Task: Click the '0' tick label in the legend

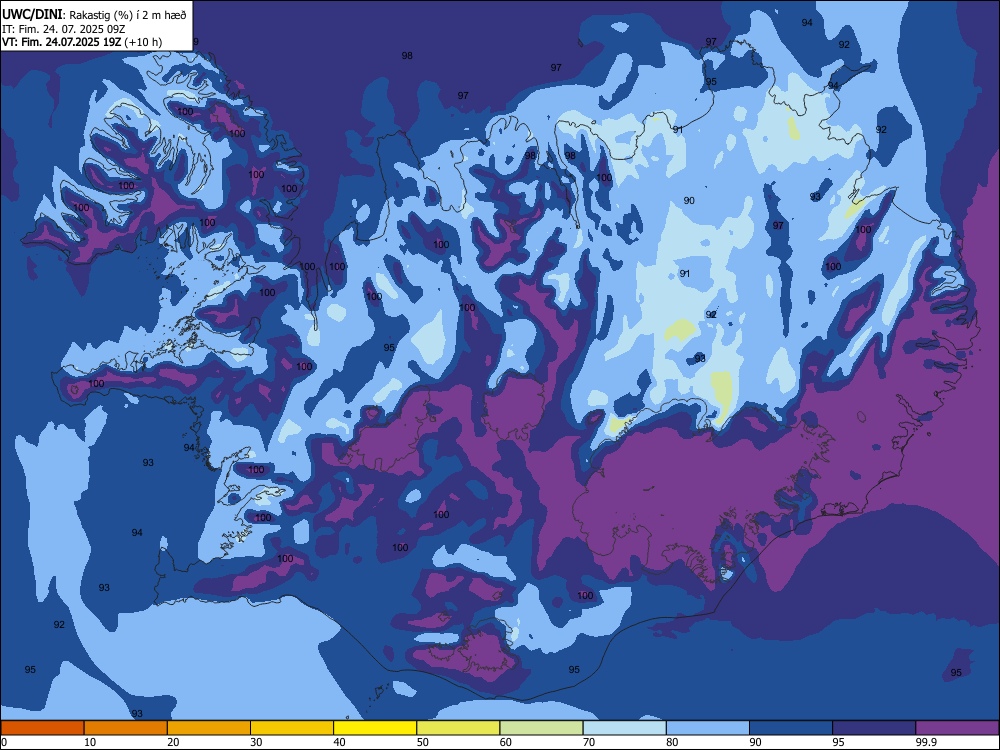Action: click(4, 742)
